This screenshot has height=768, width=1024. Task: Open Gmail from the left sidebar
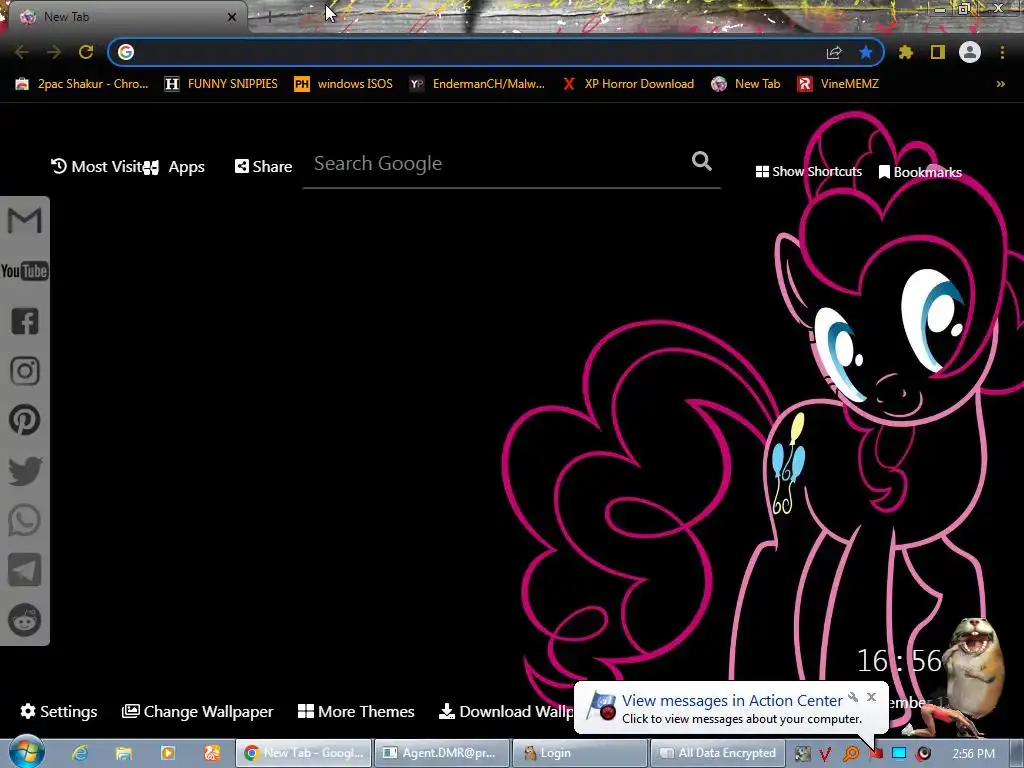[x=24, y=221]
